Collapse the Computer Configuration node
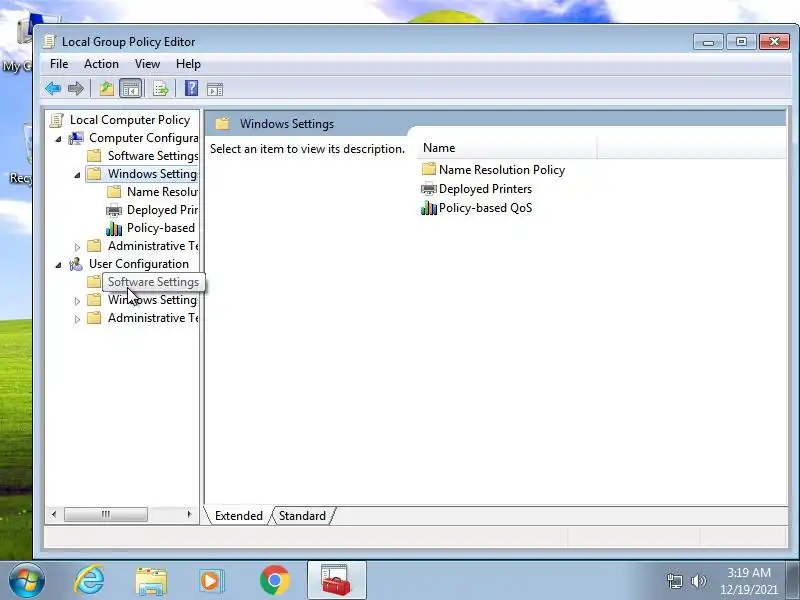 (58, 139)
